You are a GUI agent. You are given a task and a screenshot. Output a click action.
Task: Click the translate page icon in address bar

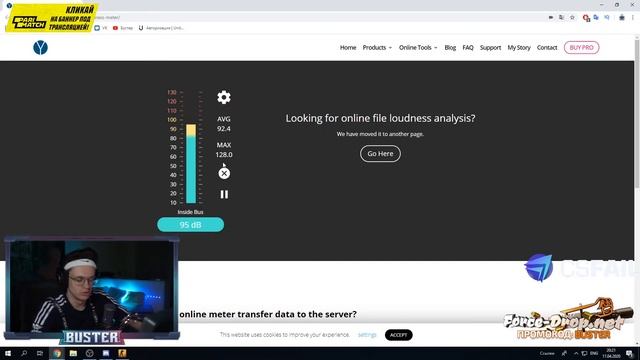pos(562,18)
